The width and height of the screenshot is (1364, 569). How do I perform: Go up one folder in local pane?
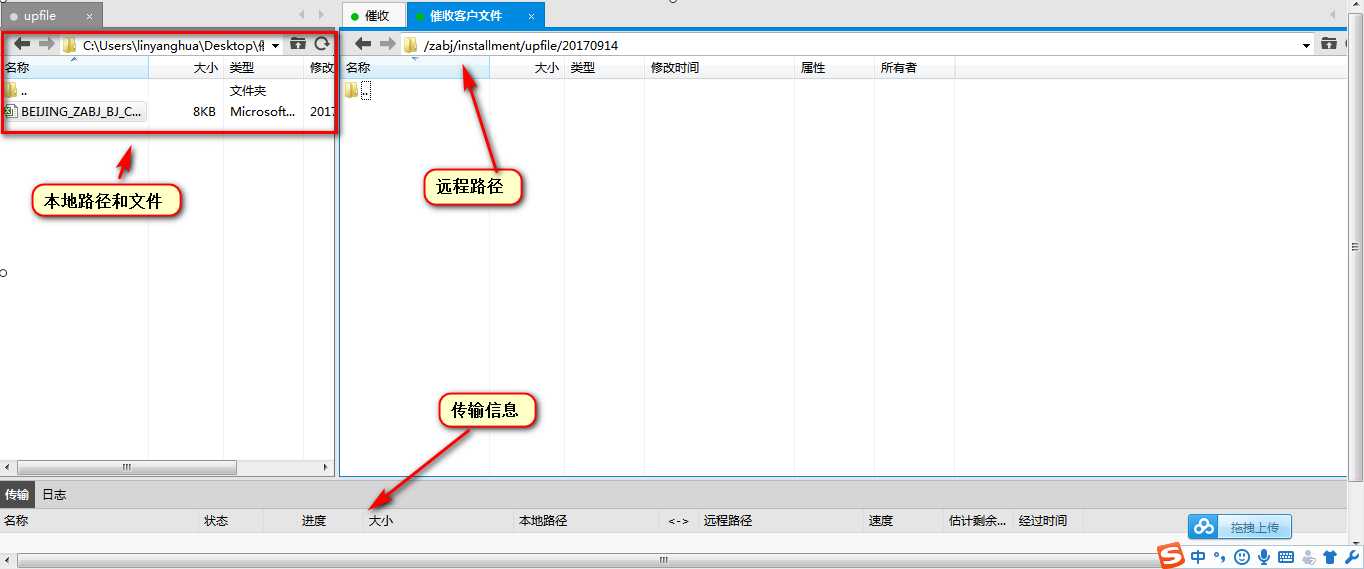[298, 44]
